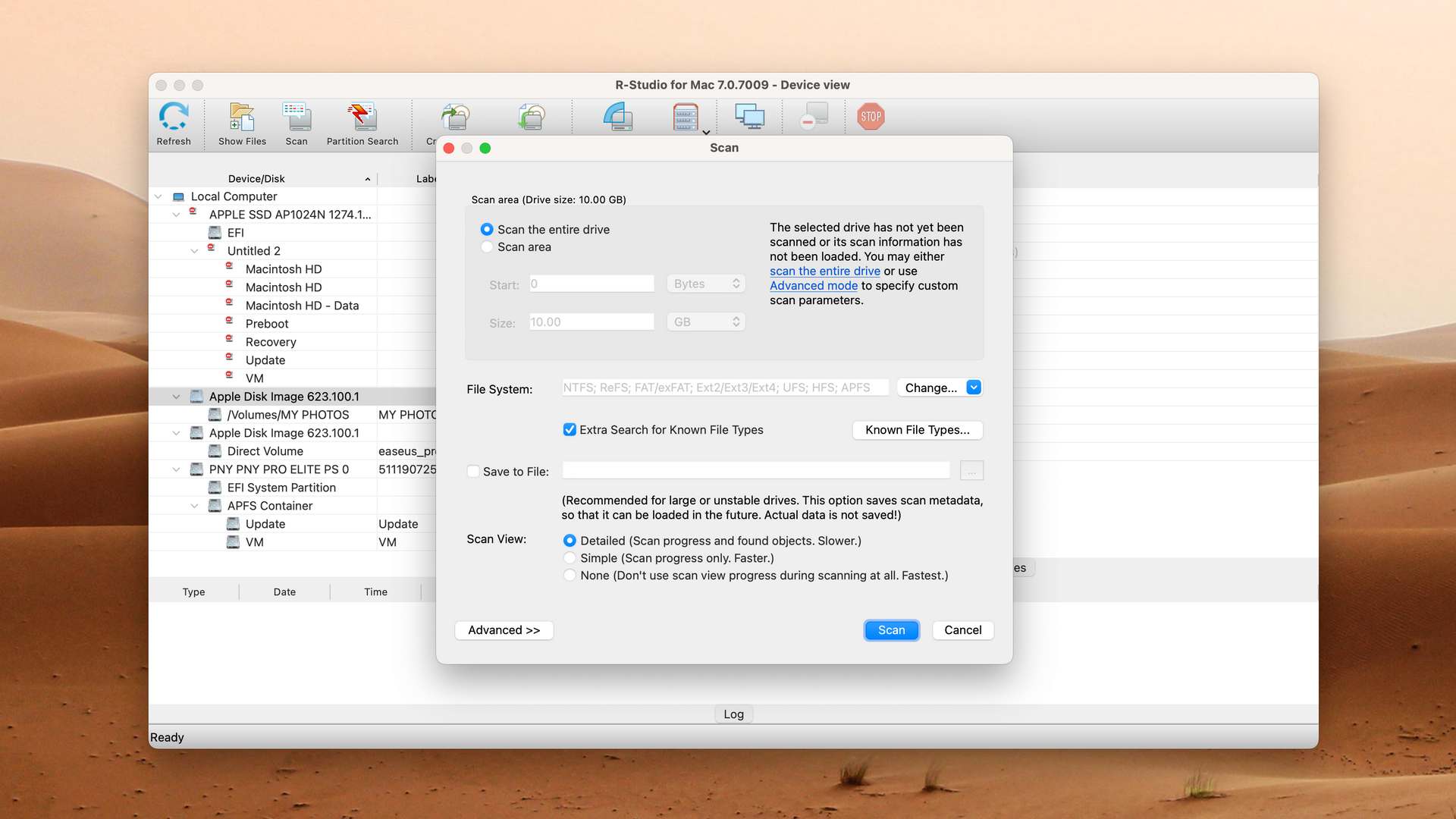This screenshot has height=819, width=1456.
Task: Click the Direct Volume disk icon
Action: tap(215, 451)
